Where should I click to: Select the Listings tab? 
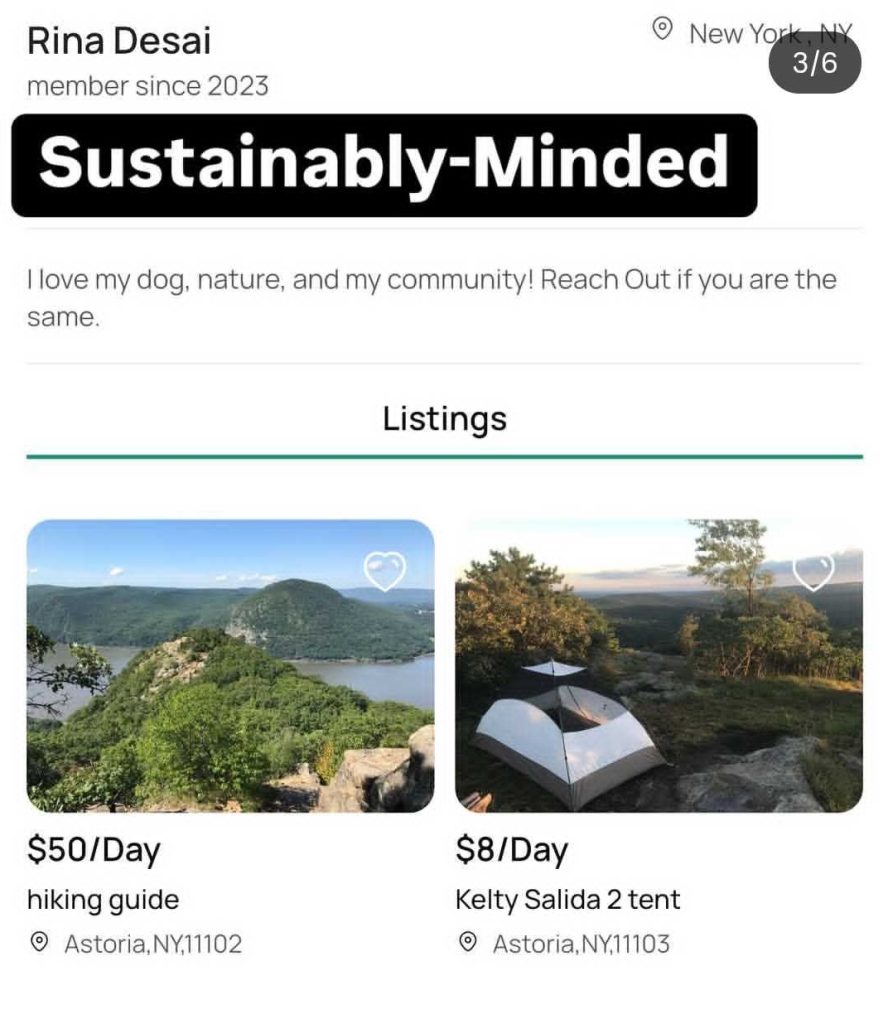(x=444, y=418)
